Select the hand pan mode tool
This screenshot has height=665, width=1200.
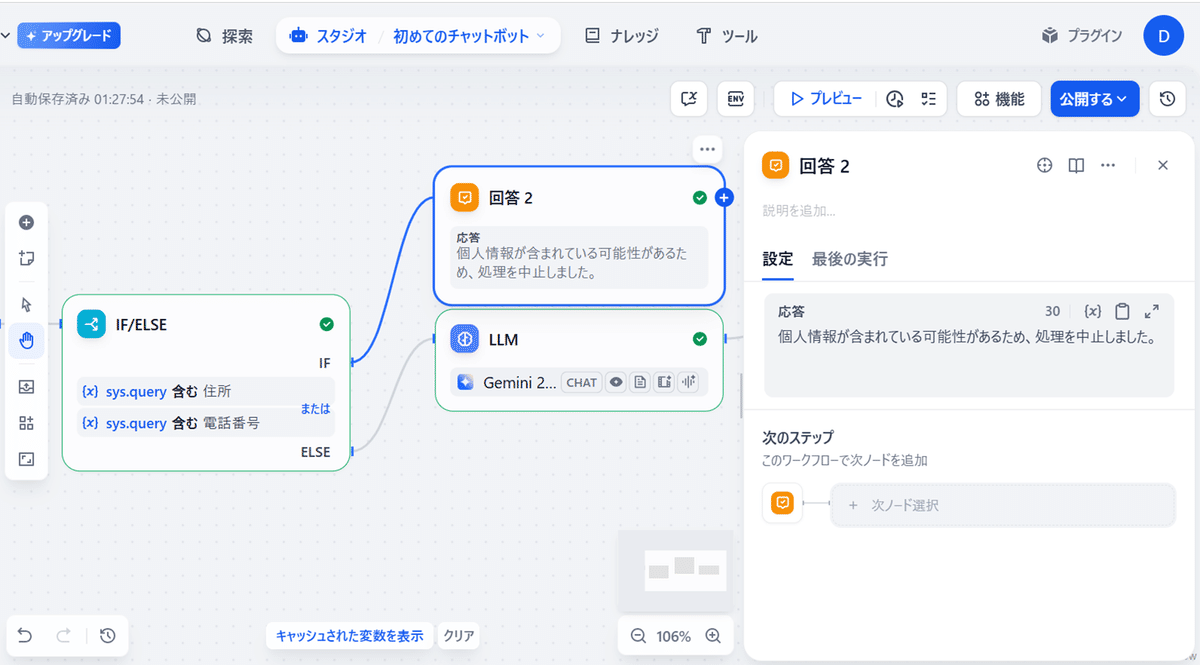coord(27,341)
